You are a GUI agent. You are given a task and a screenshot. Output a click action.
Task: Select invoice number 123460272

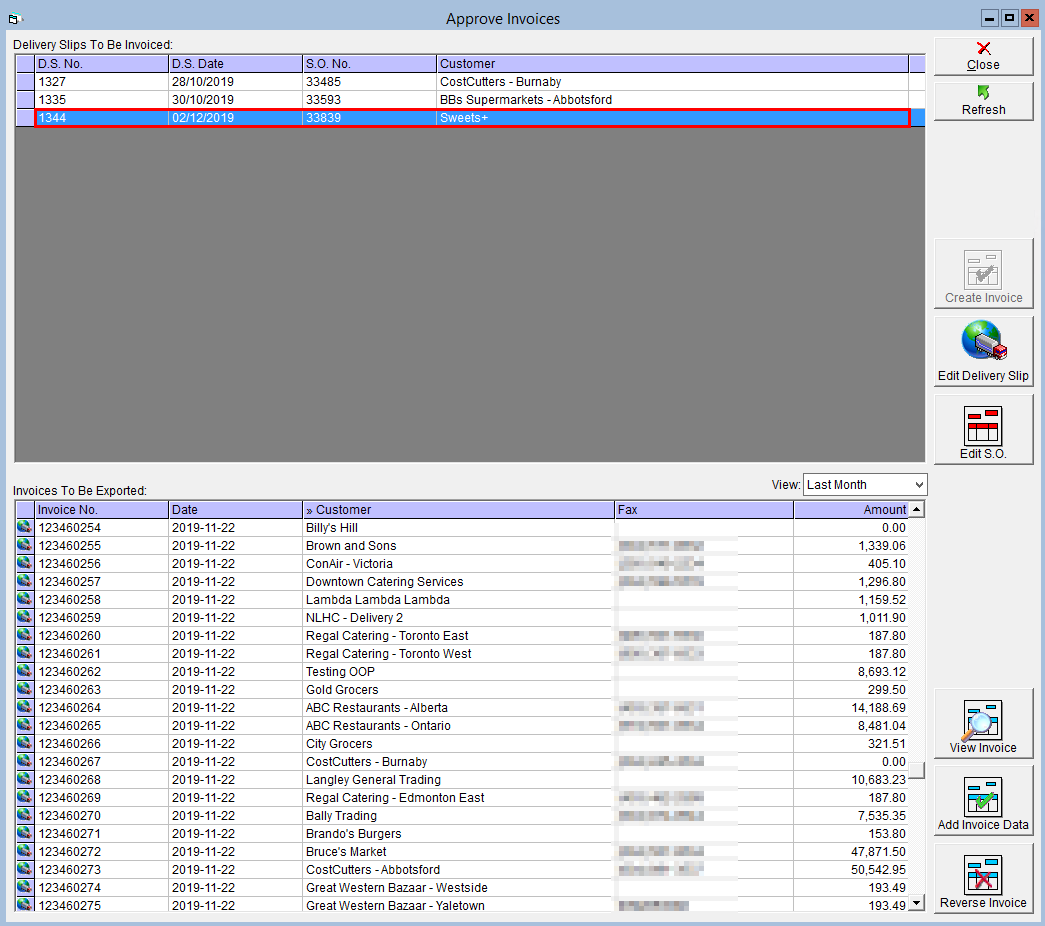click(69, 851)
